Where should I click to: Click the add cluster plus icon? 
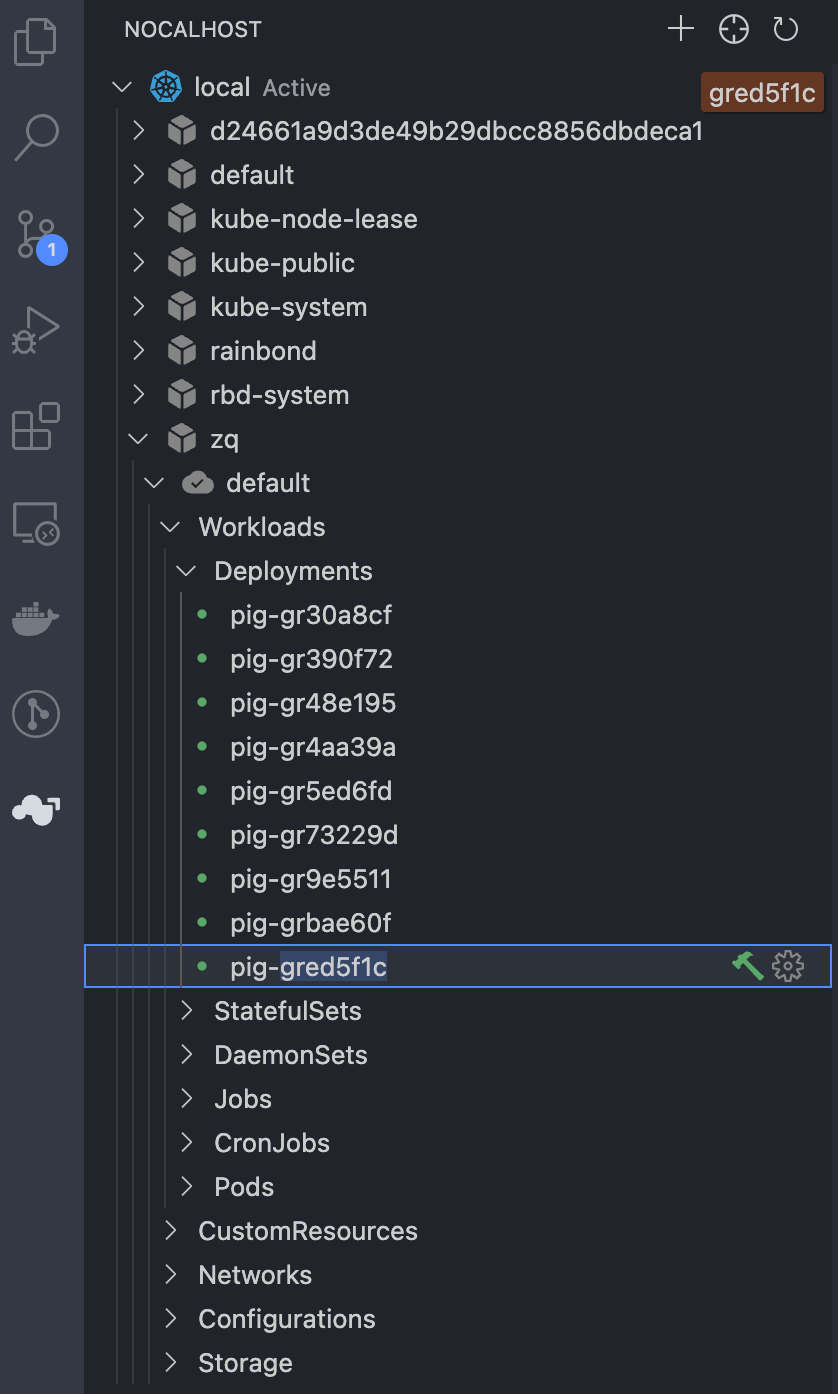(681, 29)
